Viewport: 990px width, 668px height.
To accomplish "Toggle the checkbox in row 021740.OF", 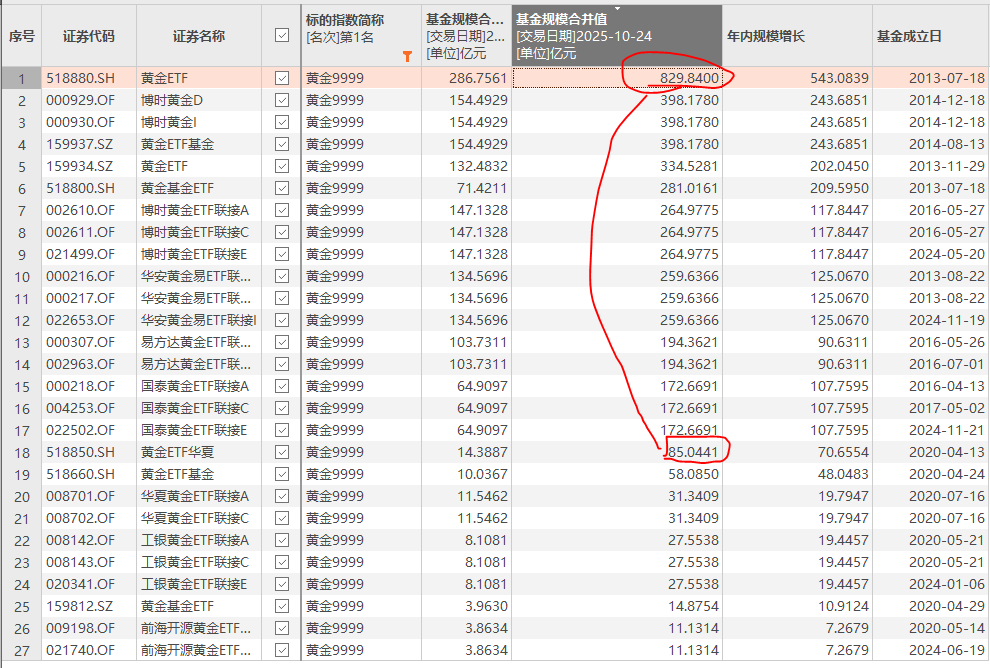I will [282, 650].
